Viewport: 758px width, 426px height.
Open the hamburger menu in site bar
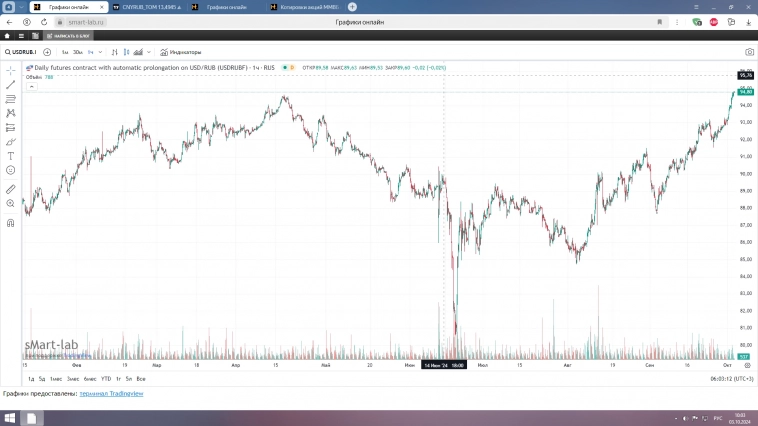tap(21, 36)
